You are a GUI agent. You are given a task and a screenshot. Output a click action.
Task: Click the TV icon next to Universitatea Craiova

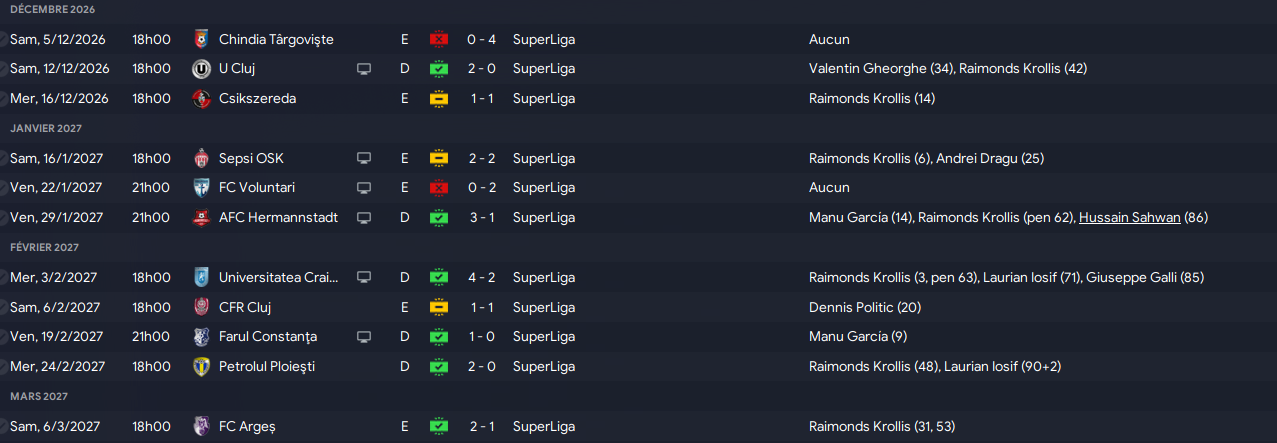[364, 277]
